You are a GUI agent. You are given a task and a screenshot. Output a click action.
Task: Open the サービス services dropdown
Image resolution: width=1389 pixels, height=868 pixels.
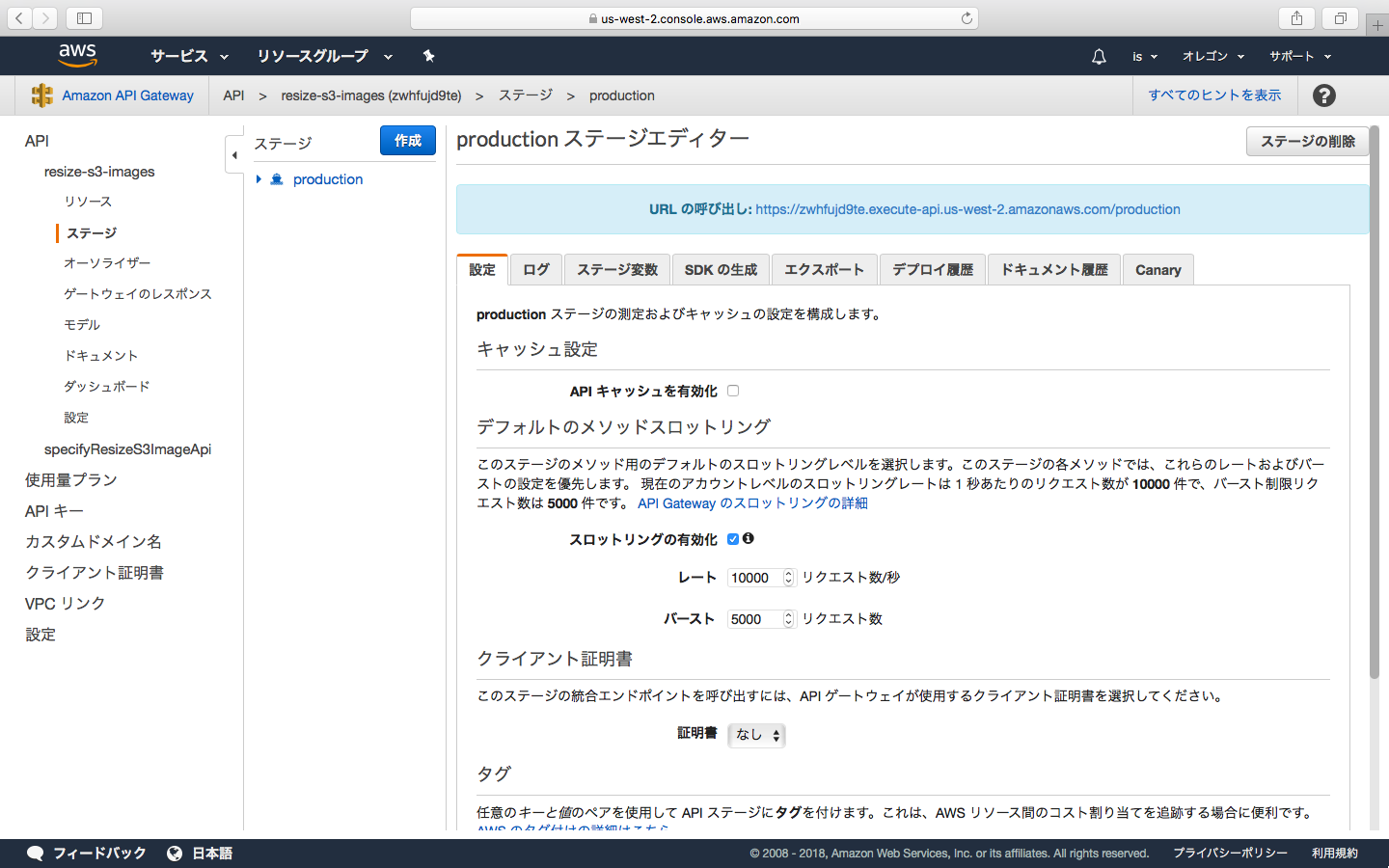[x=189, y=56]
